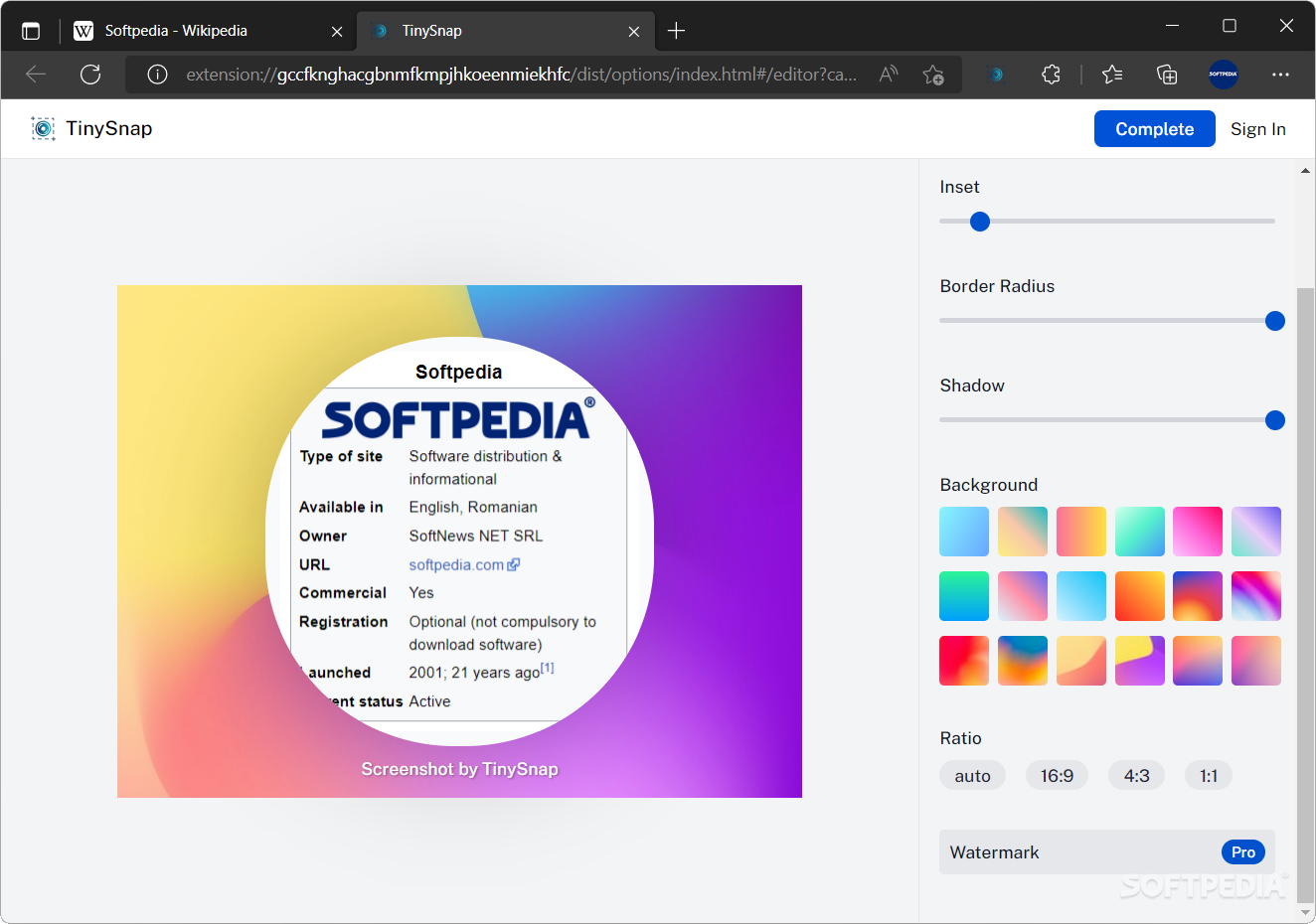The width and height of the screenshot is (1316, 924).
Task: Open the browser Settings and more menu
Action: click(1280, 75)
